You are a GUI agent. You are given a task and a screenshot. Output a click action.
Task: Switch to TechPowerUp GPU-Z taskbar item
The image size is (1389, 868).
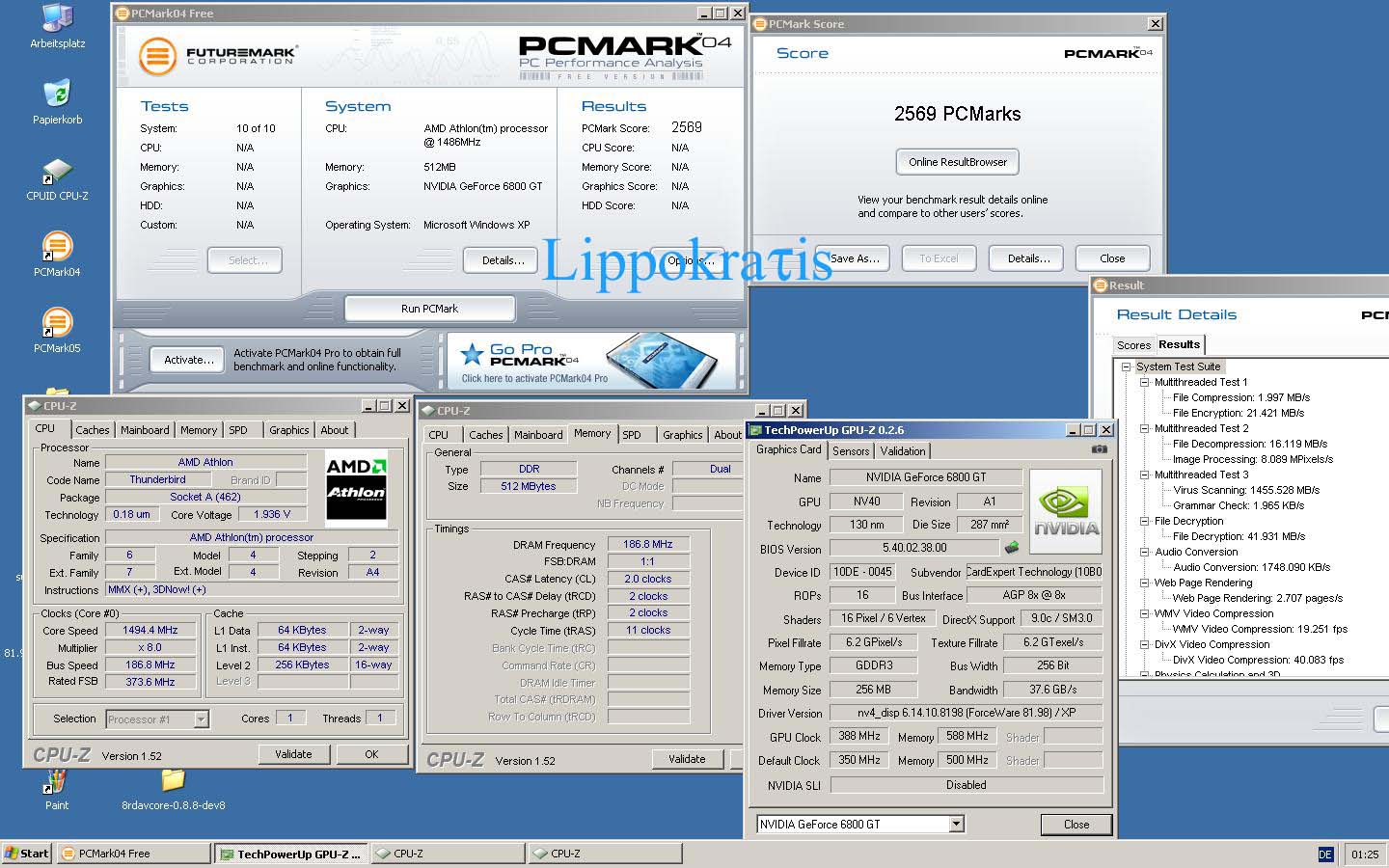tap(291, 854)
